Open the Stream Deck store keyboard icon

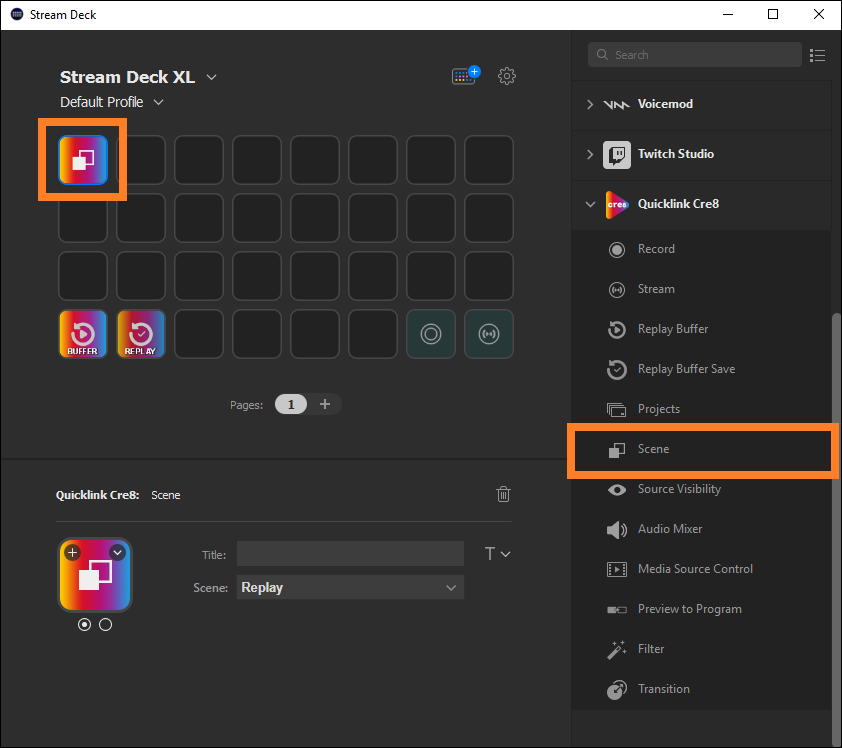(466, 76)
